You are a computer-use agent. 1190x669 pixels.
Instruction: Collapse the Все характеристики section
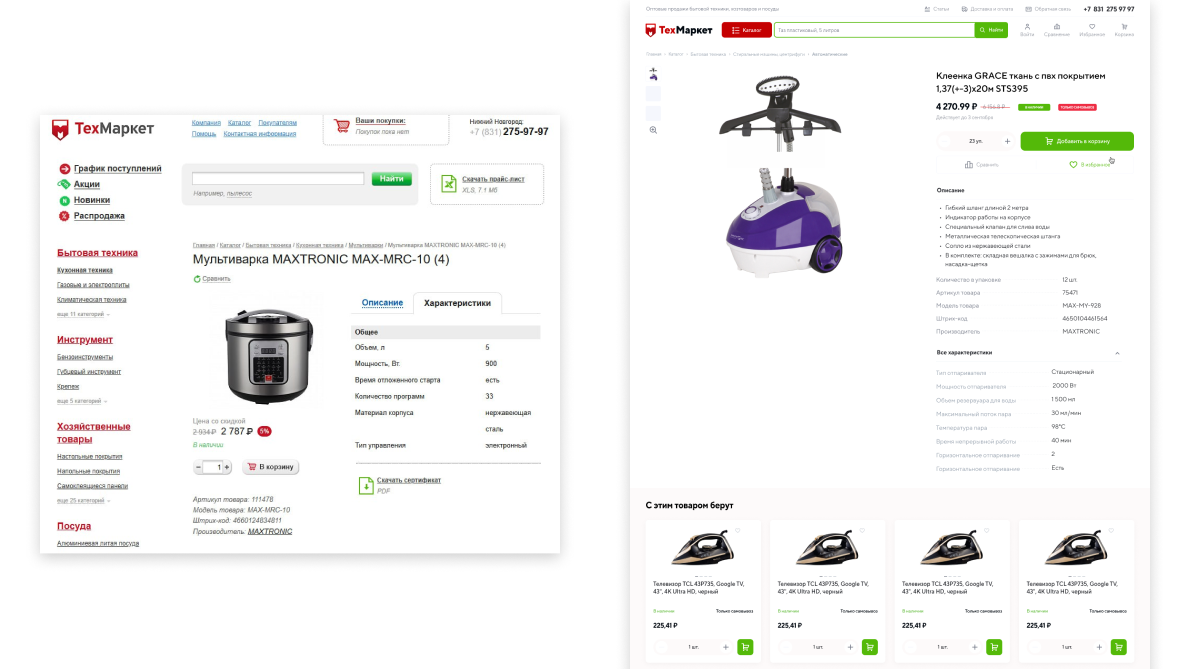[x=1117, y=353]
